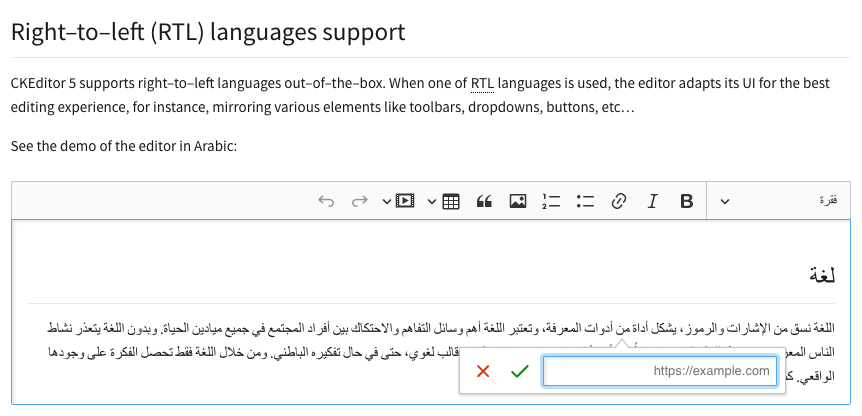
Task: Click the Redo arrow icon
Action: [360, 201]
